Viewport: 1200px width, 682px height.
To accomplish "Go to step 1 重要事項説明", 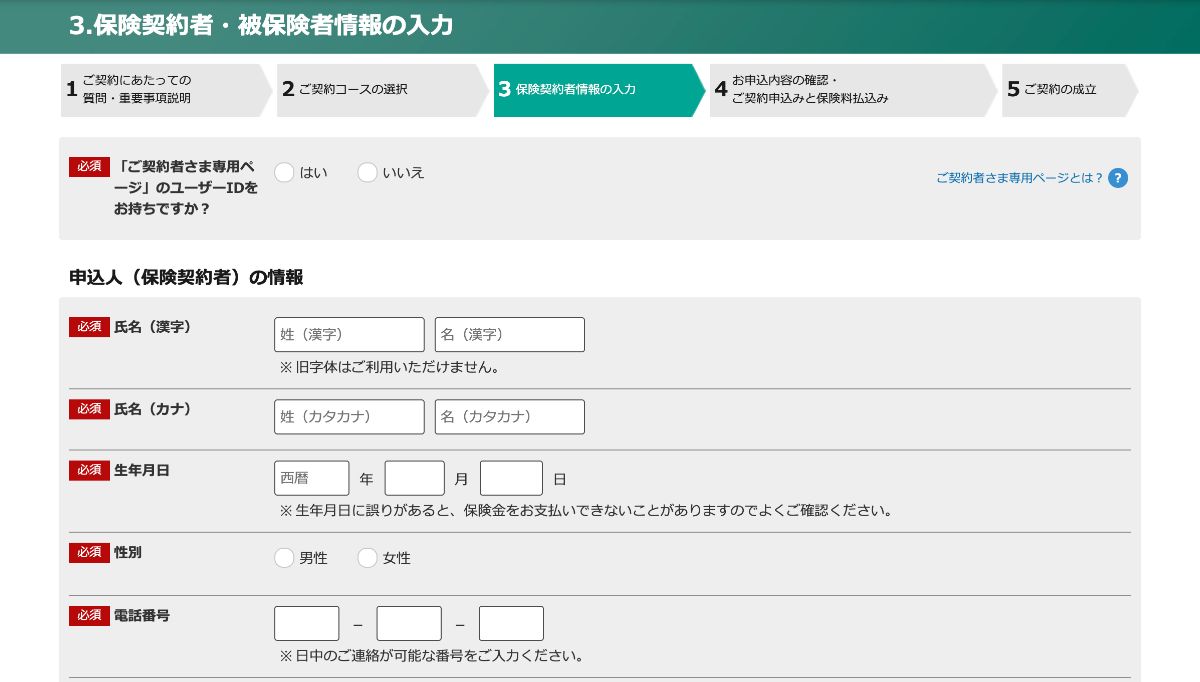I will (x=160, y=90).
